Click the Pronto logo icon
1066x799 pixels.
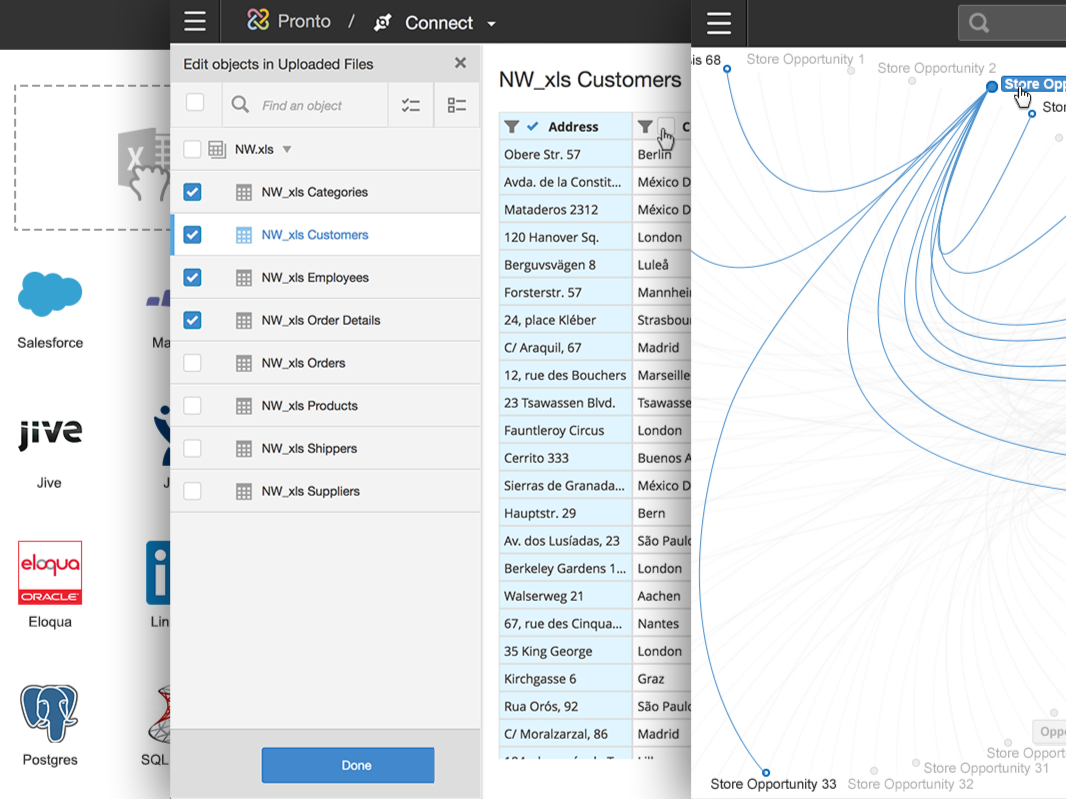coord(258,20)
